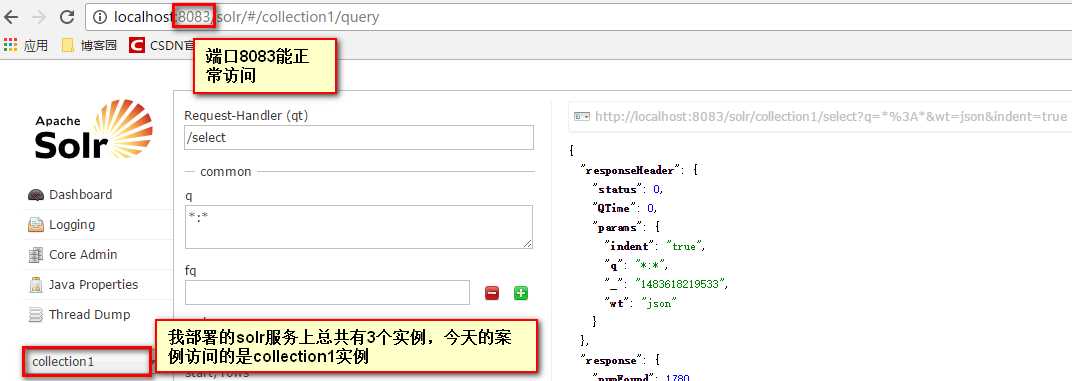Open the Logging menu item
The height and width of the screenshot is (381, 1072).
[x=72, y=225]
